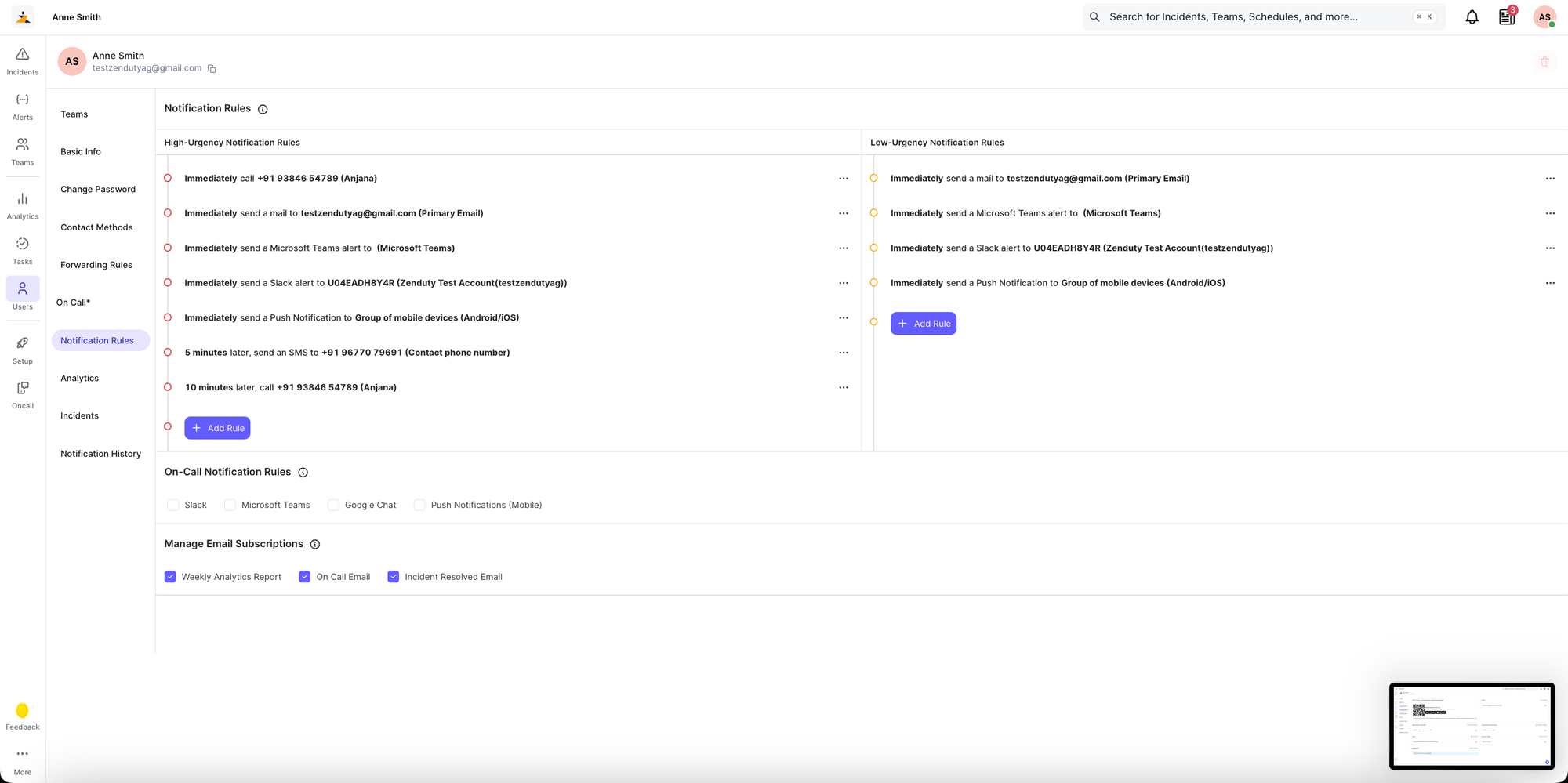1568x783 pixels.
Task: Select Notification Rules menu item
Action: pyautogui.click(x=100, y=340)
